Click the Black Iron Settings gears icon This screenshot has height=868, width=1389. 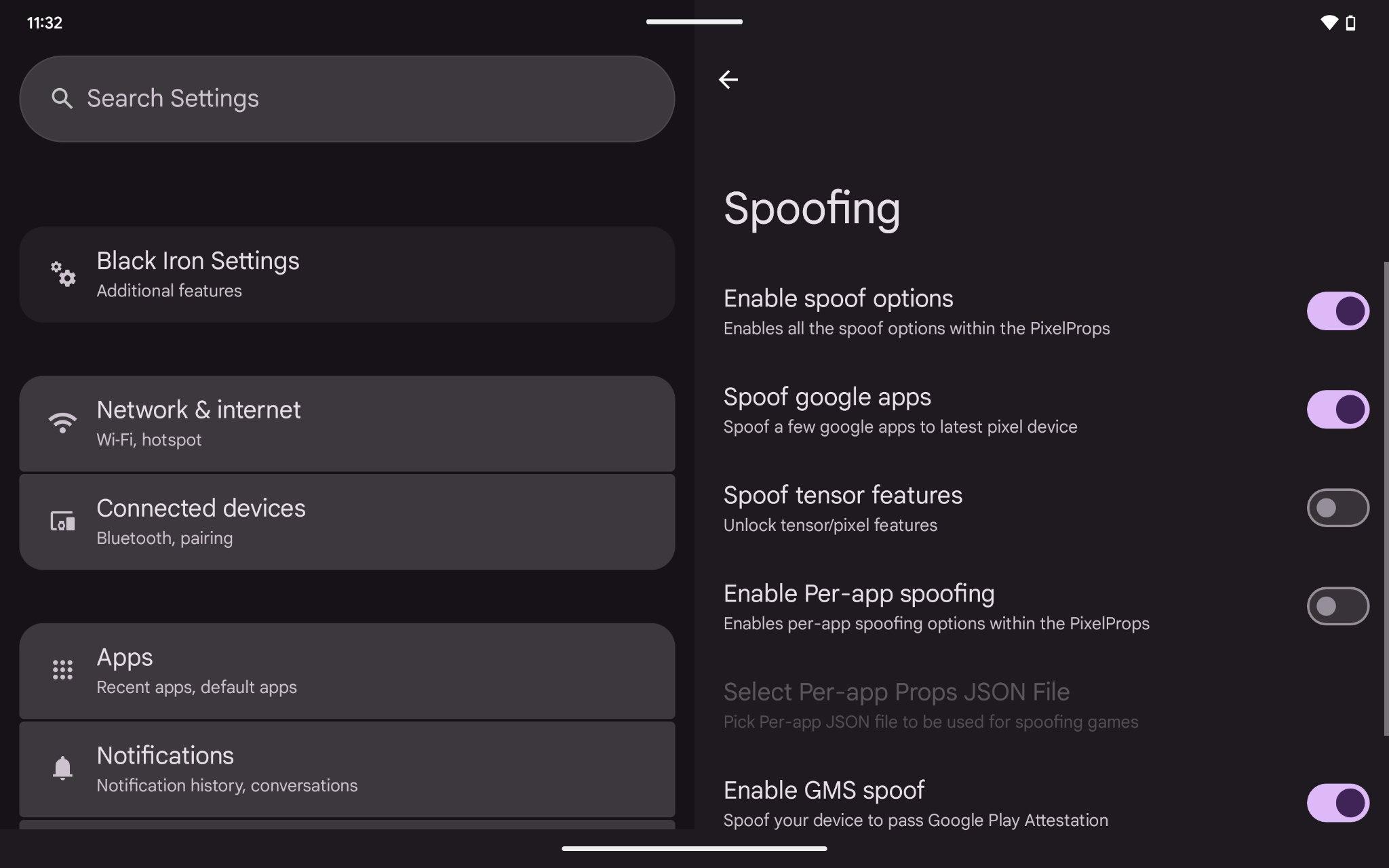click(63, 274)
